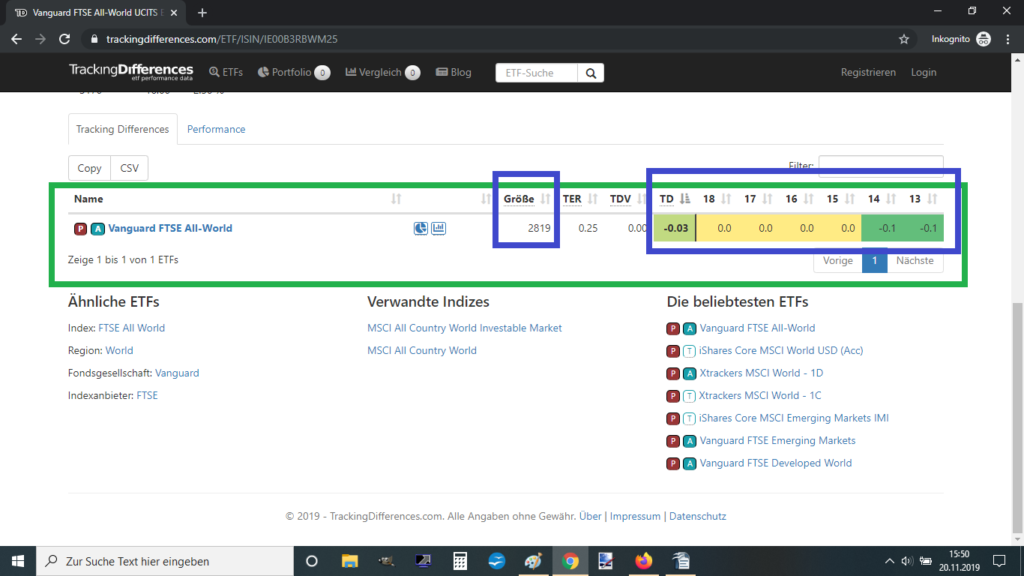Open the Chrome three-dot menu
The image size is (1024, 576).
[x=1008, y=39]
